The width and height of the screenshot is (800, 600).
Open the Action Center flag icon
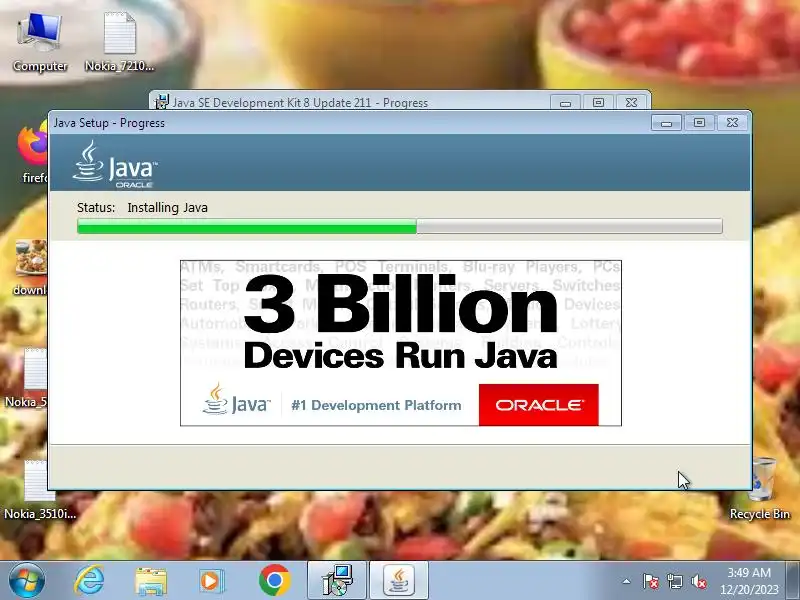650,581
